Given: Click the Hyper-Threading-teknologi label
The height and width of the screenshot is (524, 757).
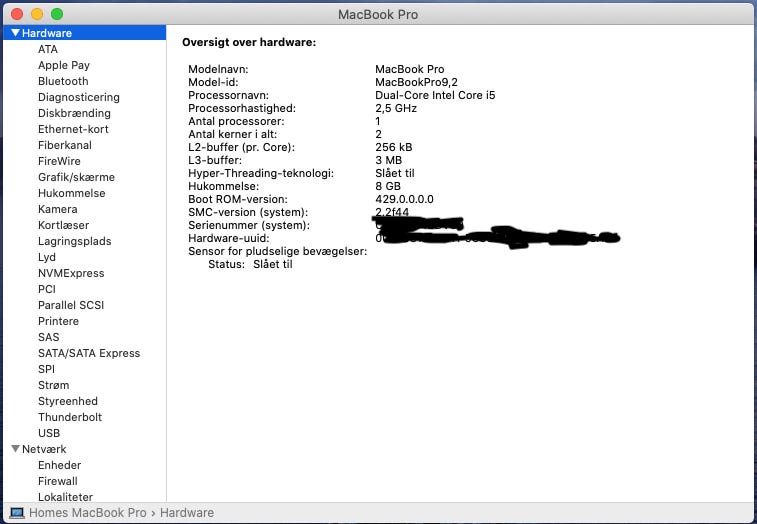Looking at the screenshot, I should coord(261,173).
